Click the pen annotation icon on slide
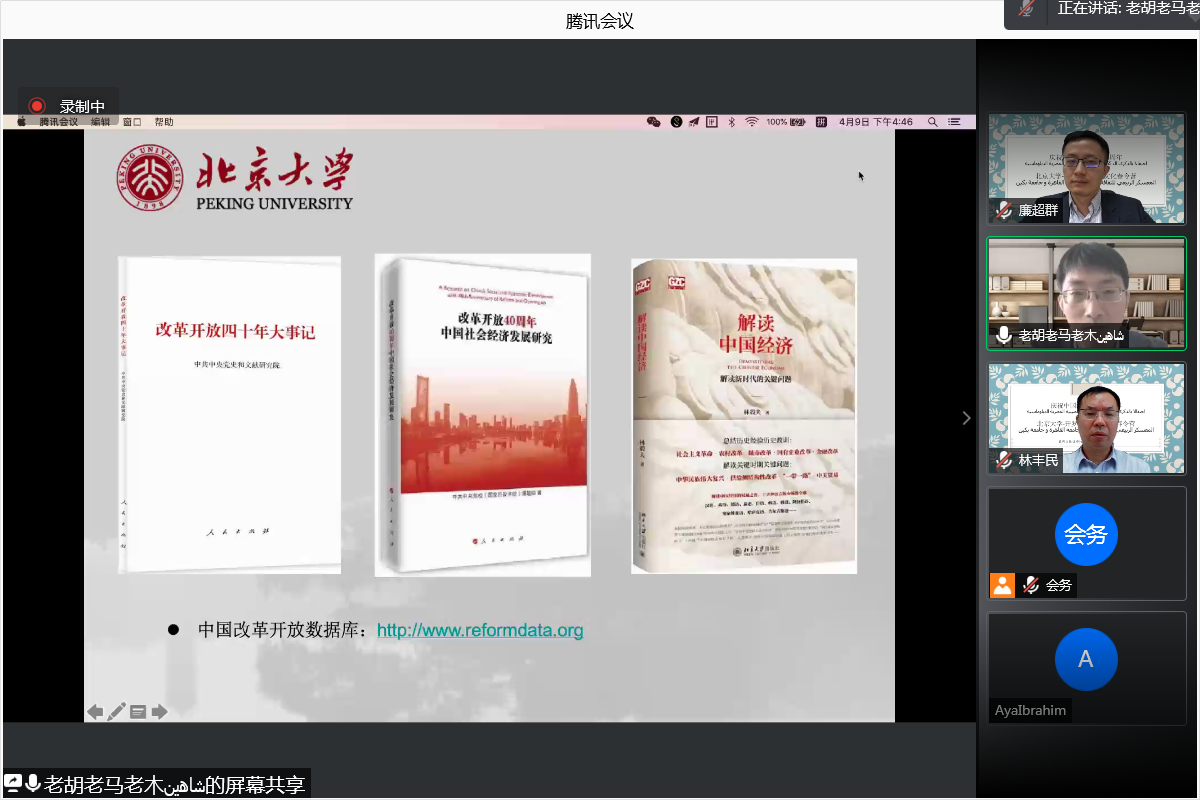 pos(117,712)
